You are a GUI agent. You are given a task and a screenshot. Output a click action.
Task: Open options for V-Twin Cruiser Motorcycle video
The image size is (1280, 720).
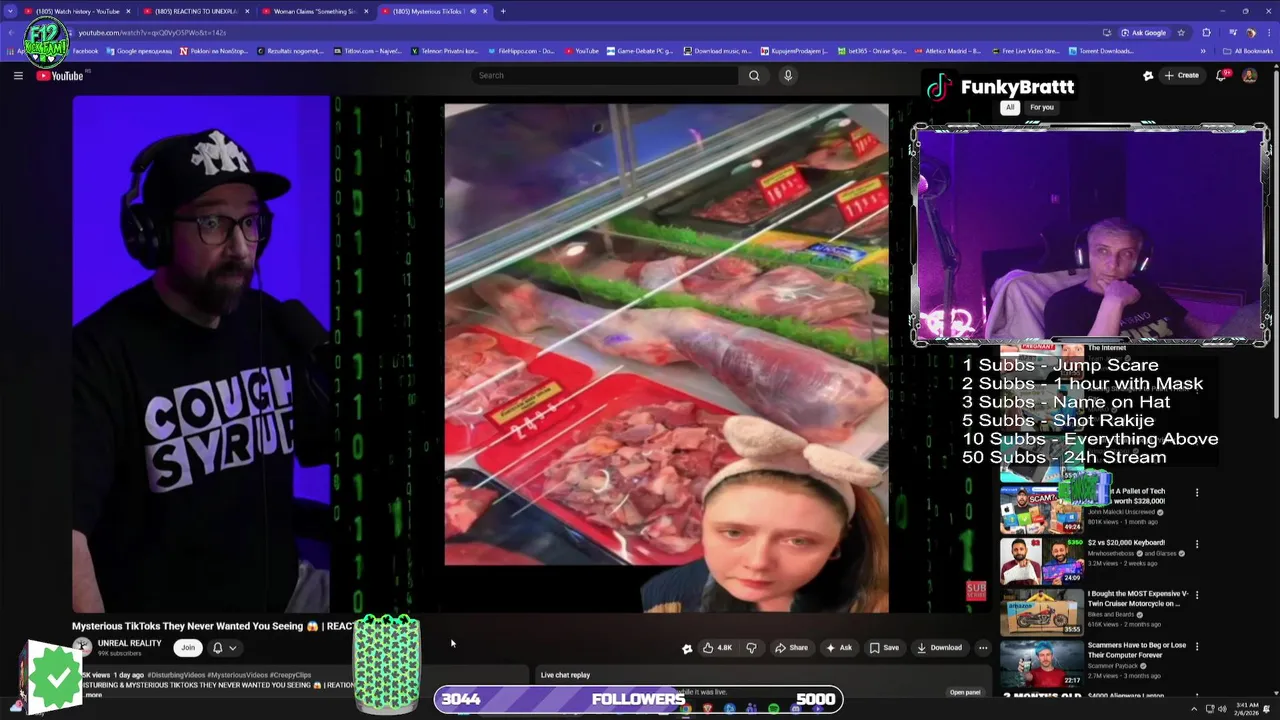(x=1197, y=595)
